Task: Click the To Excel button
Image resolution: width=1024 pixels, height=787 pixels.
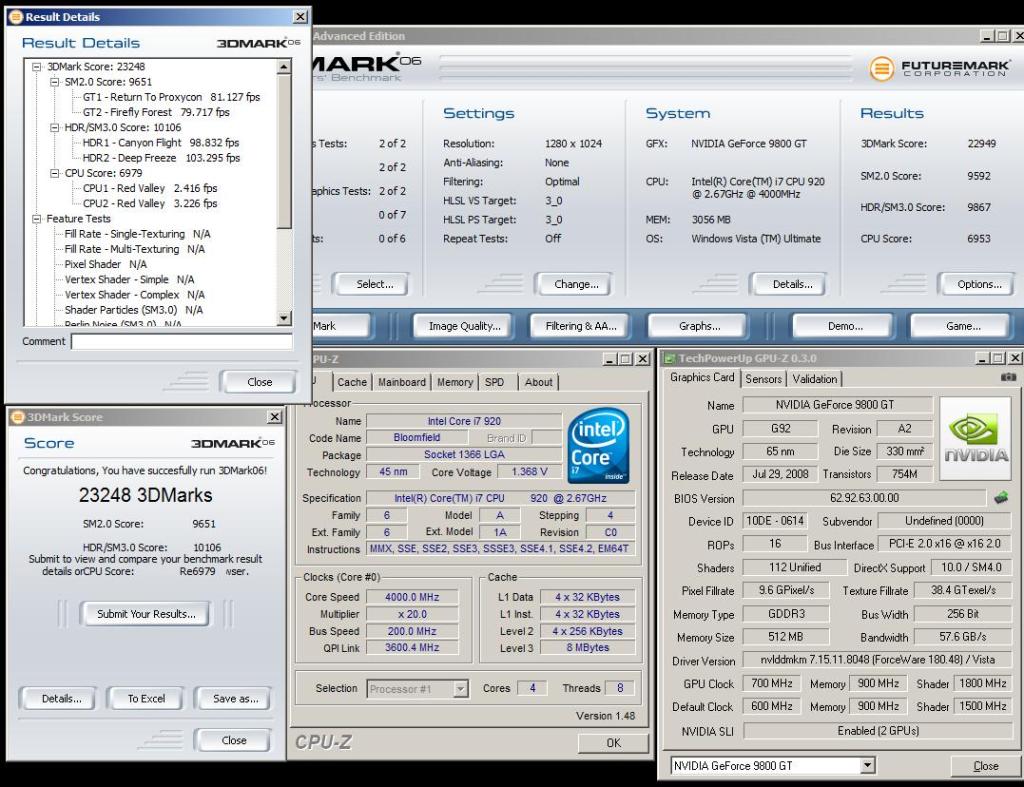Action: 146,699
